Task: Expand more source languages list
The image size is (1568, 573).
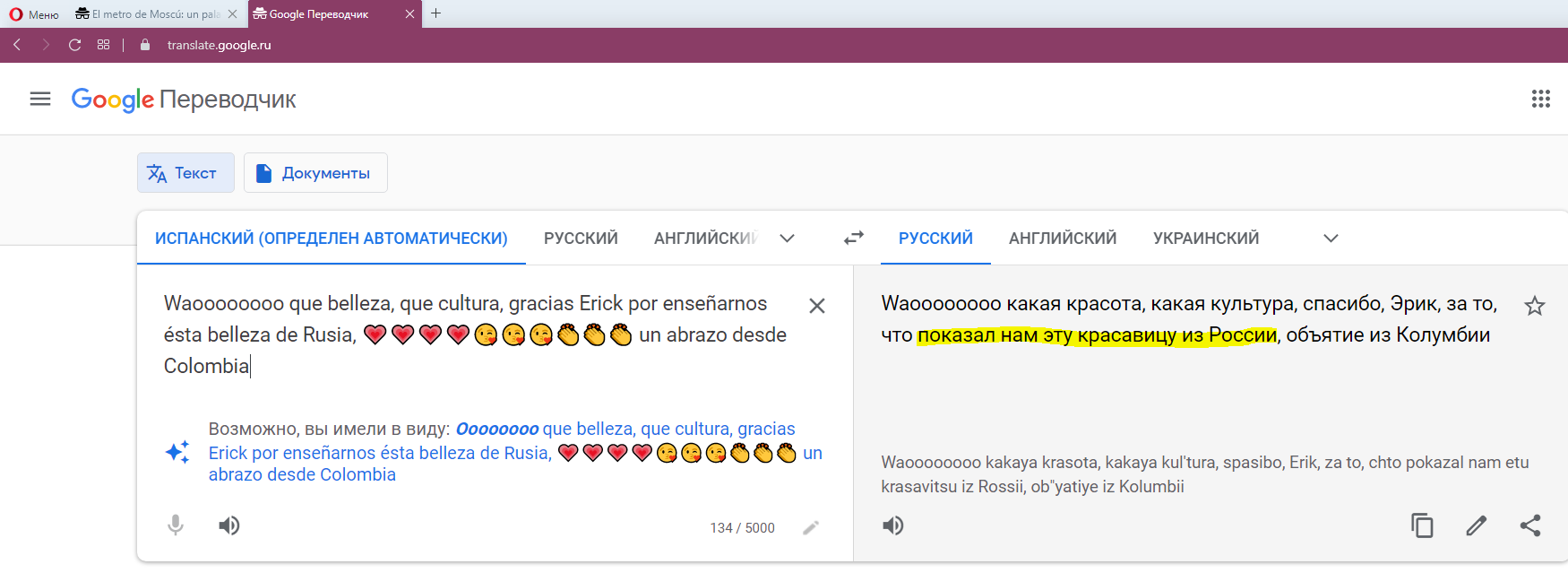Action: pos(787,239)
